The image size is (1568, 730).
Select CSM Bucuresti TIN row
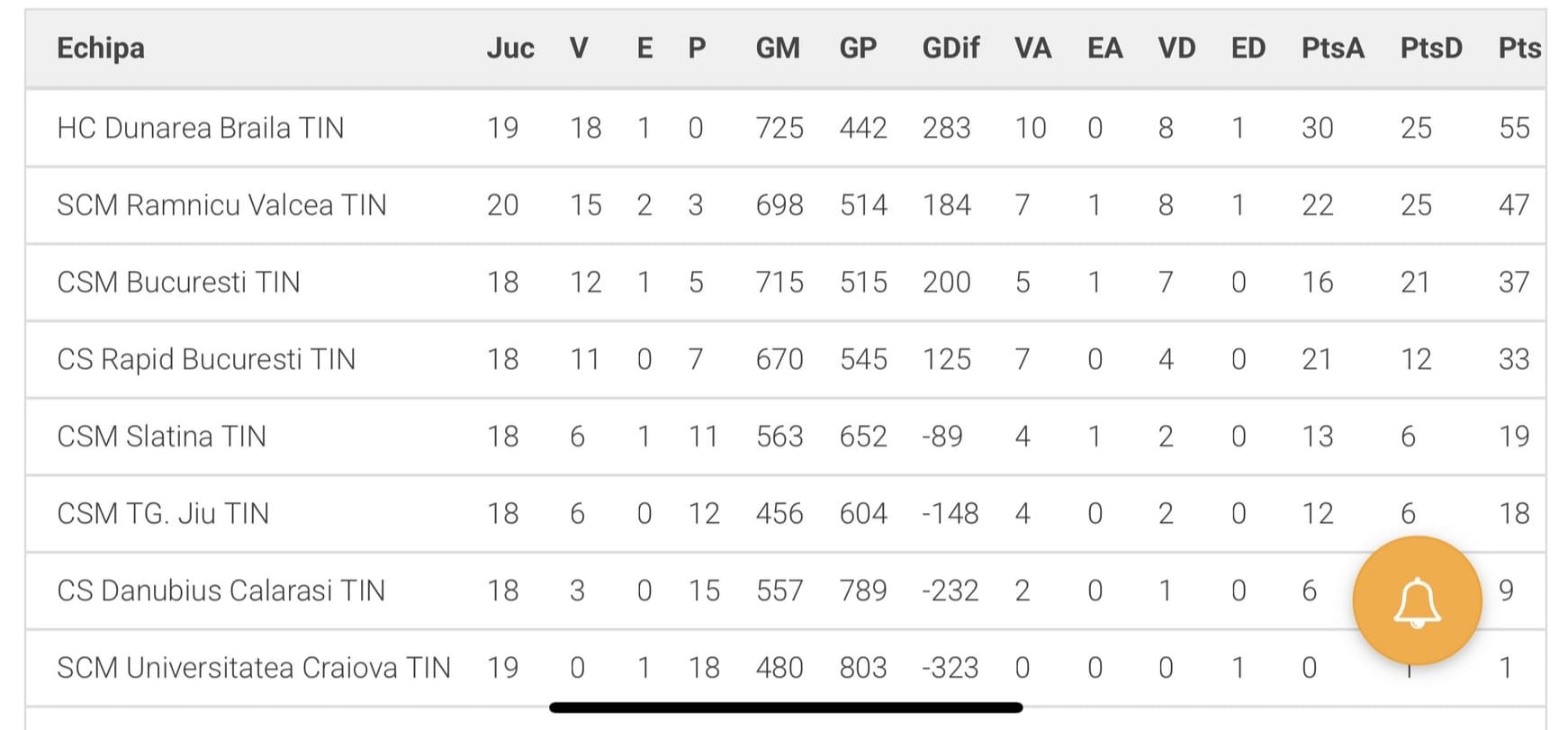click(x=785, y=283)
